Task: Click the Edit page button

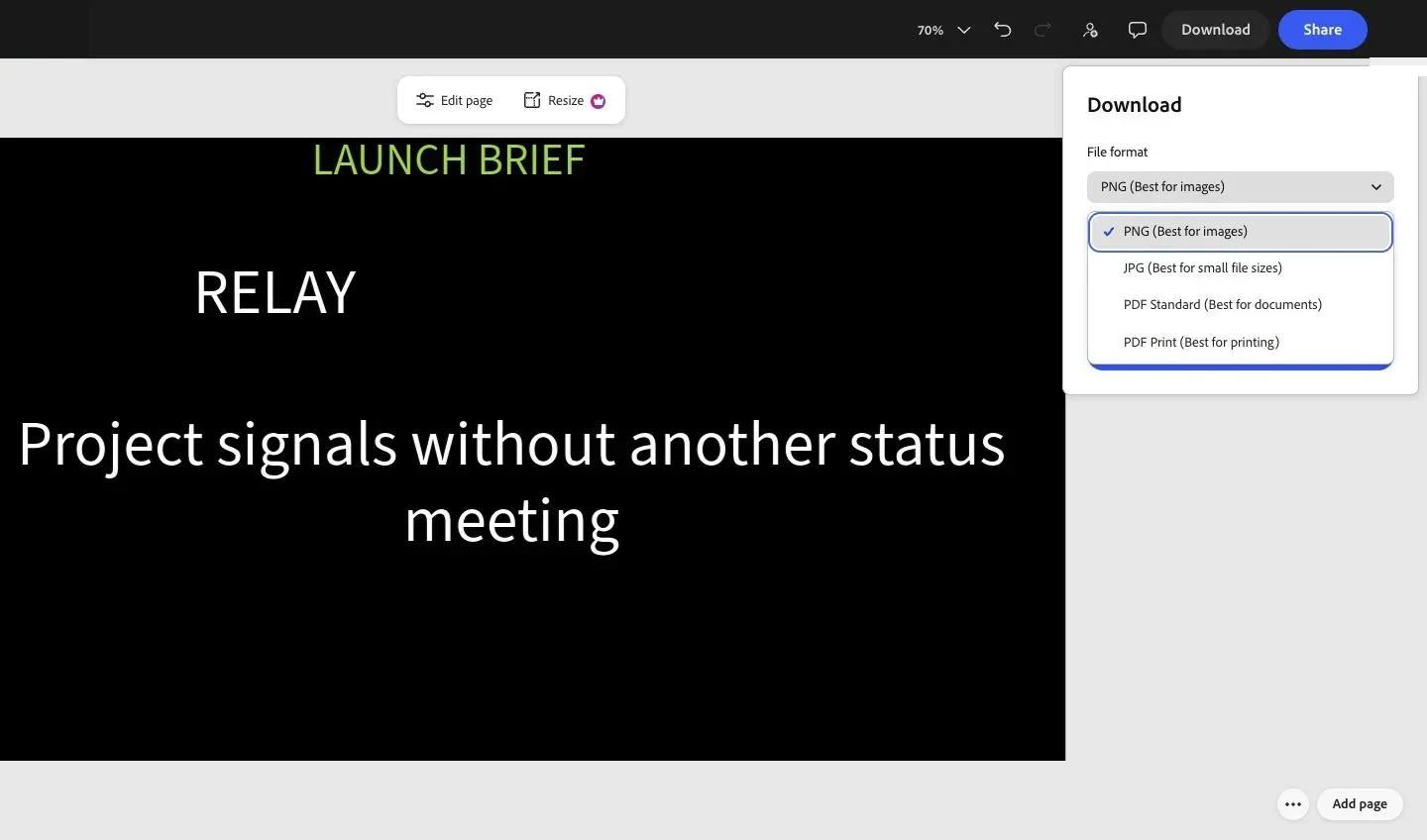Action: coord(455,100)
